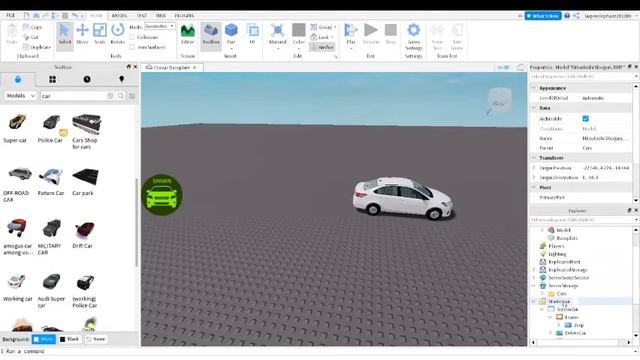640x360 pixels.
Task: Select the Black background option
Action: tap(69, 339)
